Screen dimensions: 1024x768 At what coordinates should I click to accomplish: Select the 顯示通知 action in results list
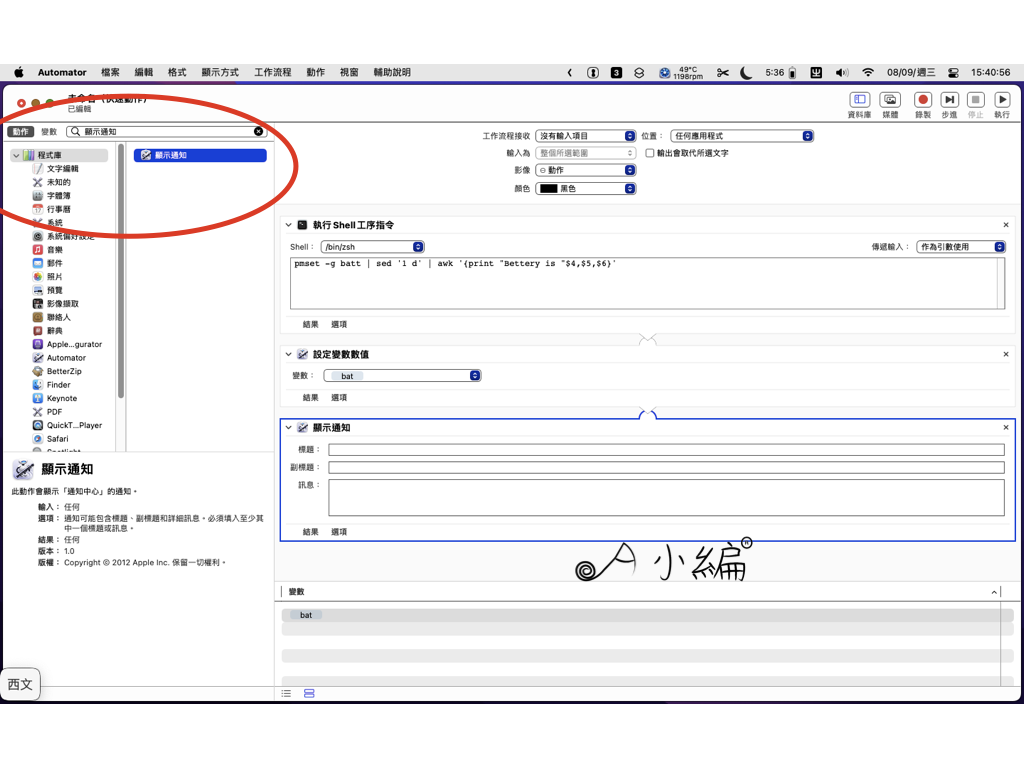point(200,155)
